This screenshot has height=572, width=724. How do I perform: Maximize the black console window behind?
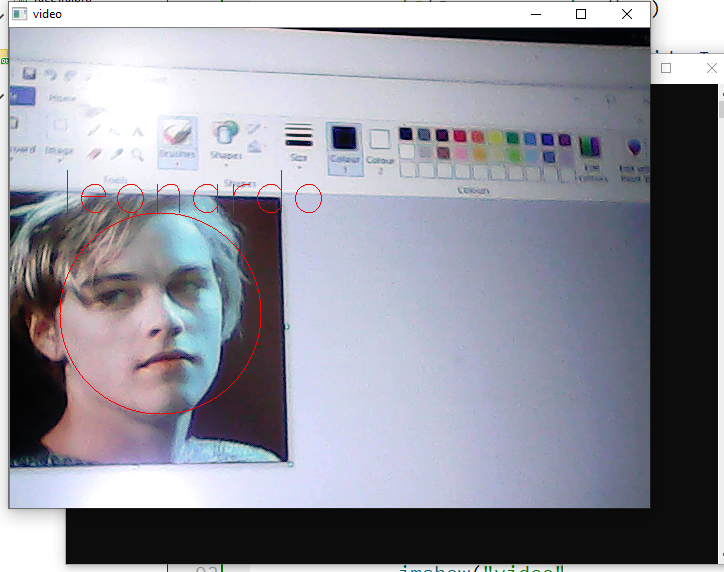666,68
